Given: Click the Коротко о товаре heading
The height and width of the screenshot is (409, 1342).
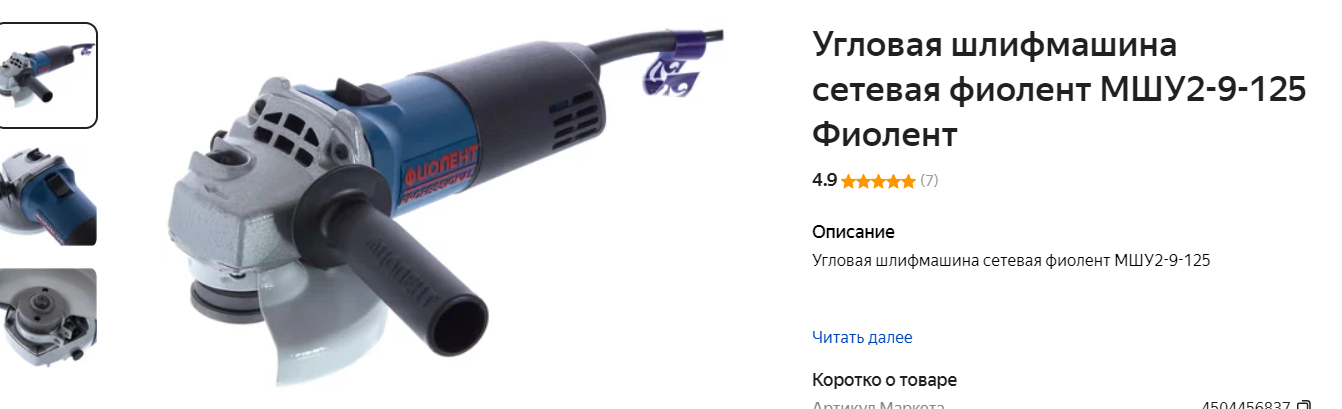Looking at the screenshot, I should click(884, 380).
